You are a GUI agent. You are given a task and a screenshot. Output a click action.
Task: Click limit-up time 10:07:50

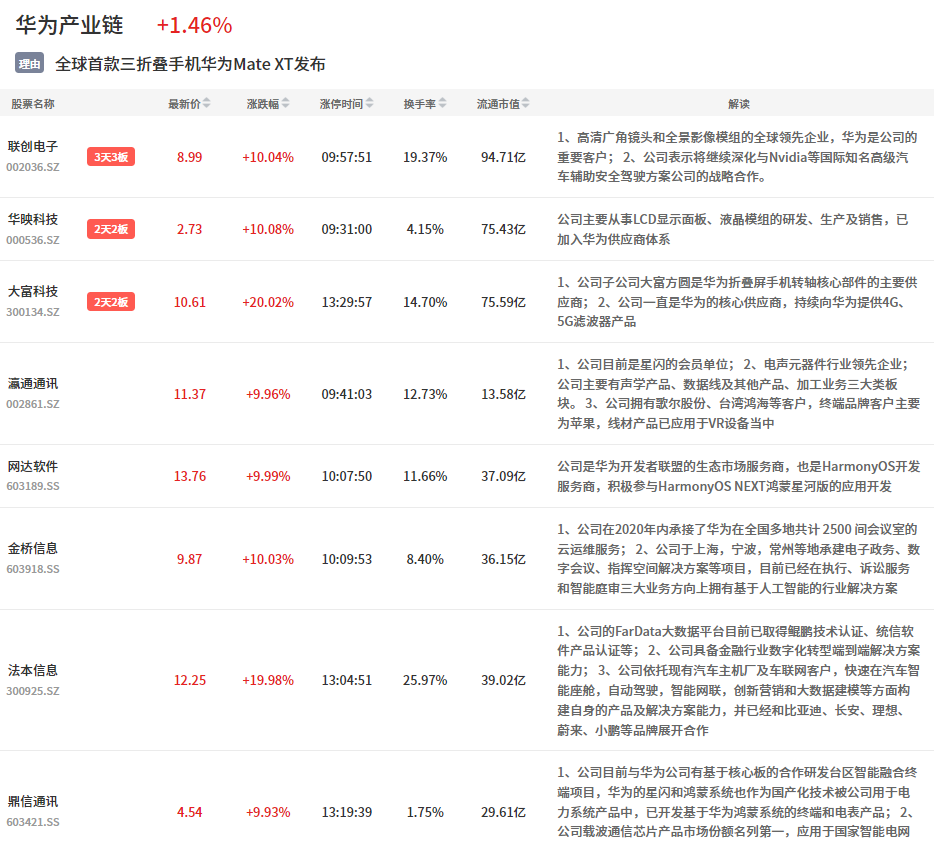pyautogui.click(x=347, y=476)
